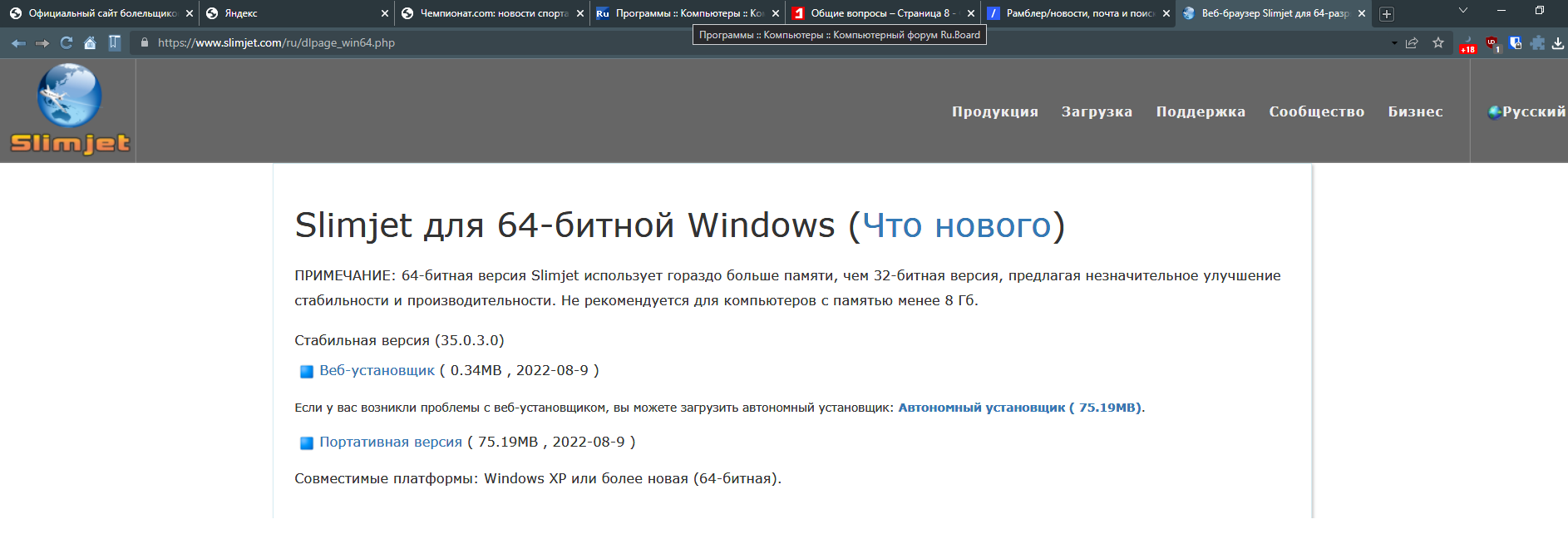
Task: Click the lock site security icon
Action: [x=145, y=42]
